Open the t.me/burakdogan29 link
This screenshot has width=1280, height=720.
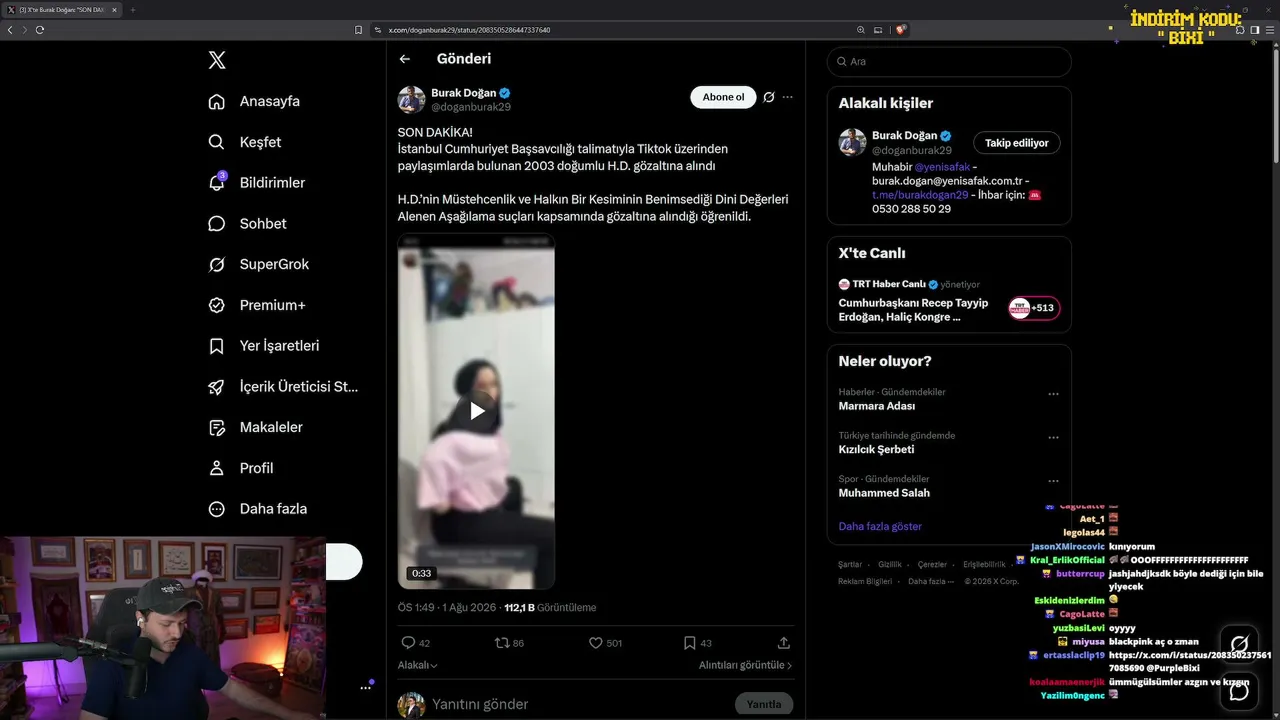coord(920,195)
